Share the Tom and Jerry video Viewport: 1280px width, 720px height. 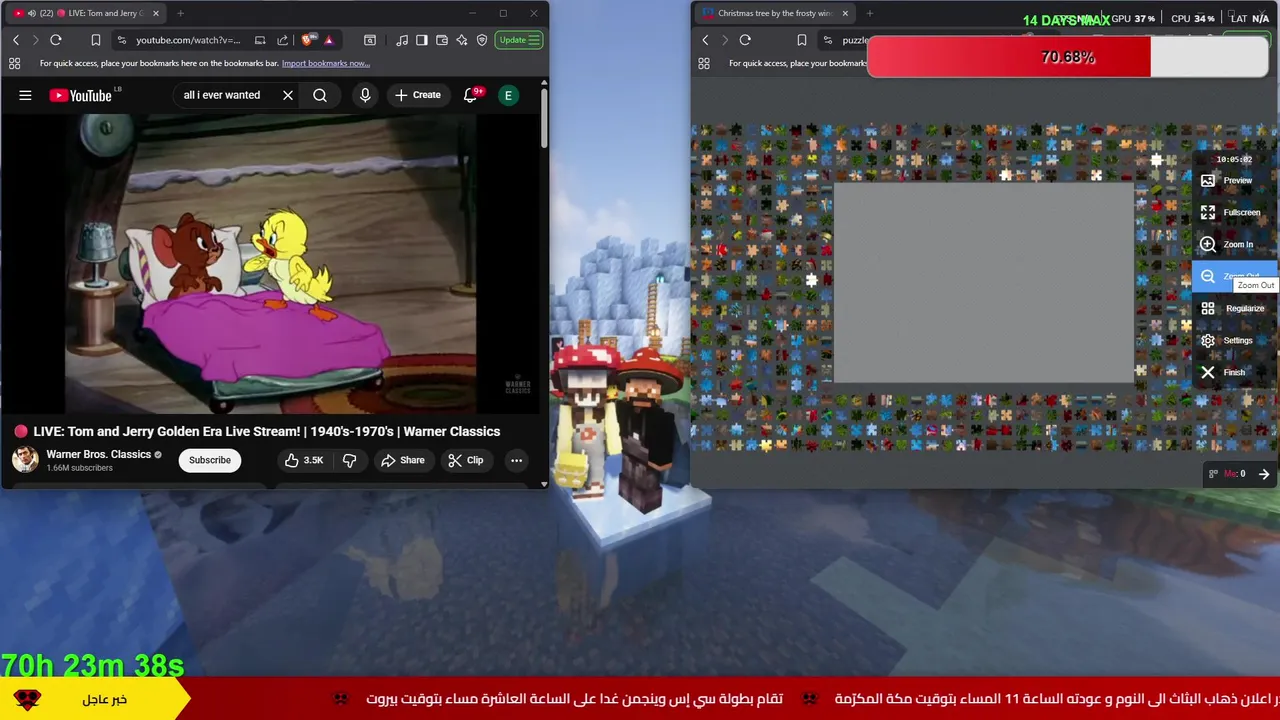(402, 460)
